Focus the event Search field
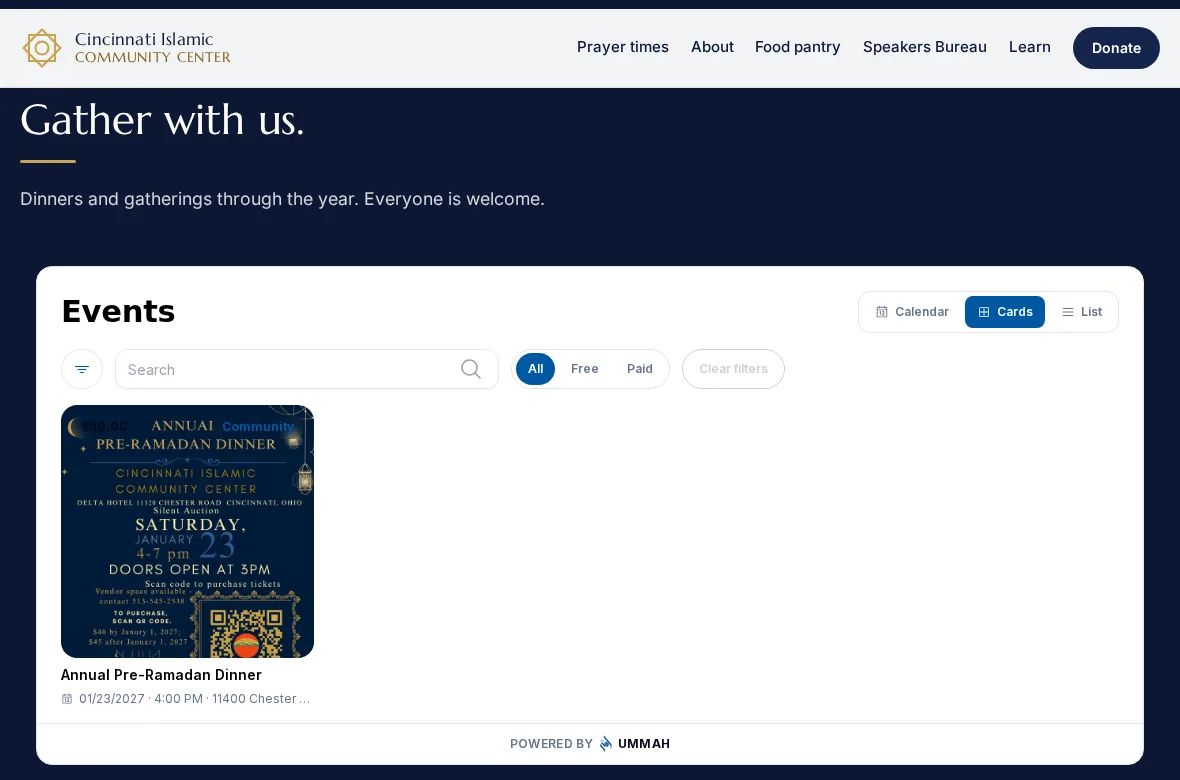The image size is (1180, 780). [307, 369]
